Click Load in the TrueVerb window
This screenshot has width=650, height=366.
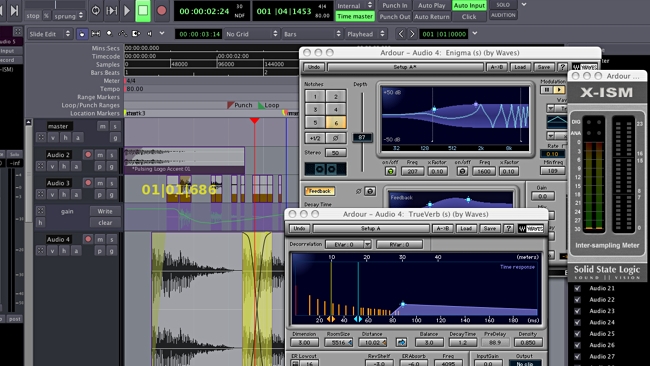(466, 228)
